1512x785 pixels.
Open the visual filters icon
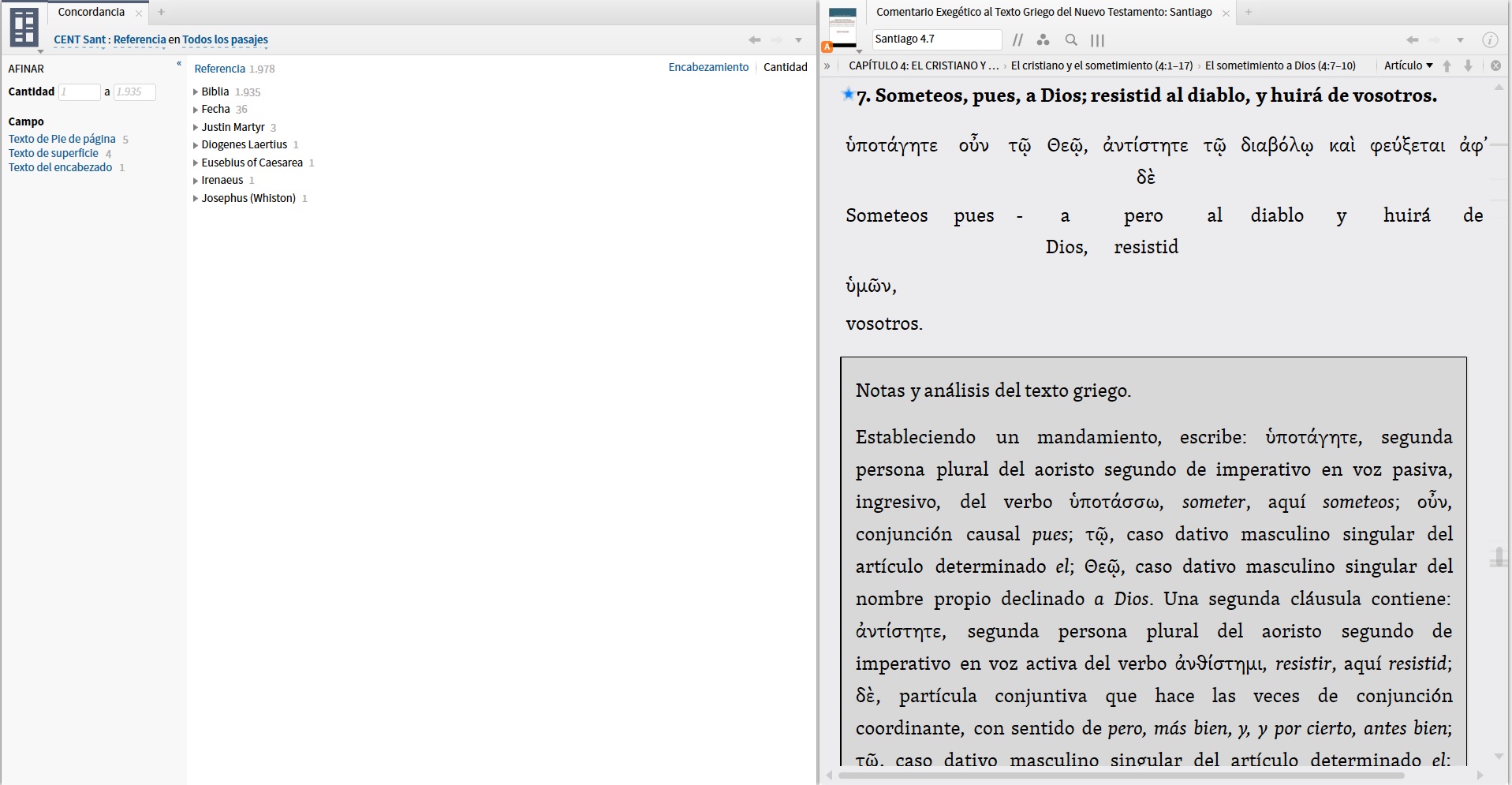pyautogui.click(x=1043, y=39)
